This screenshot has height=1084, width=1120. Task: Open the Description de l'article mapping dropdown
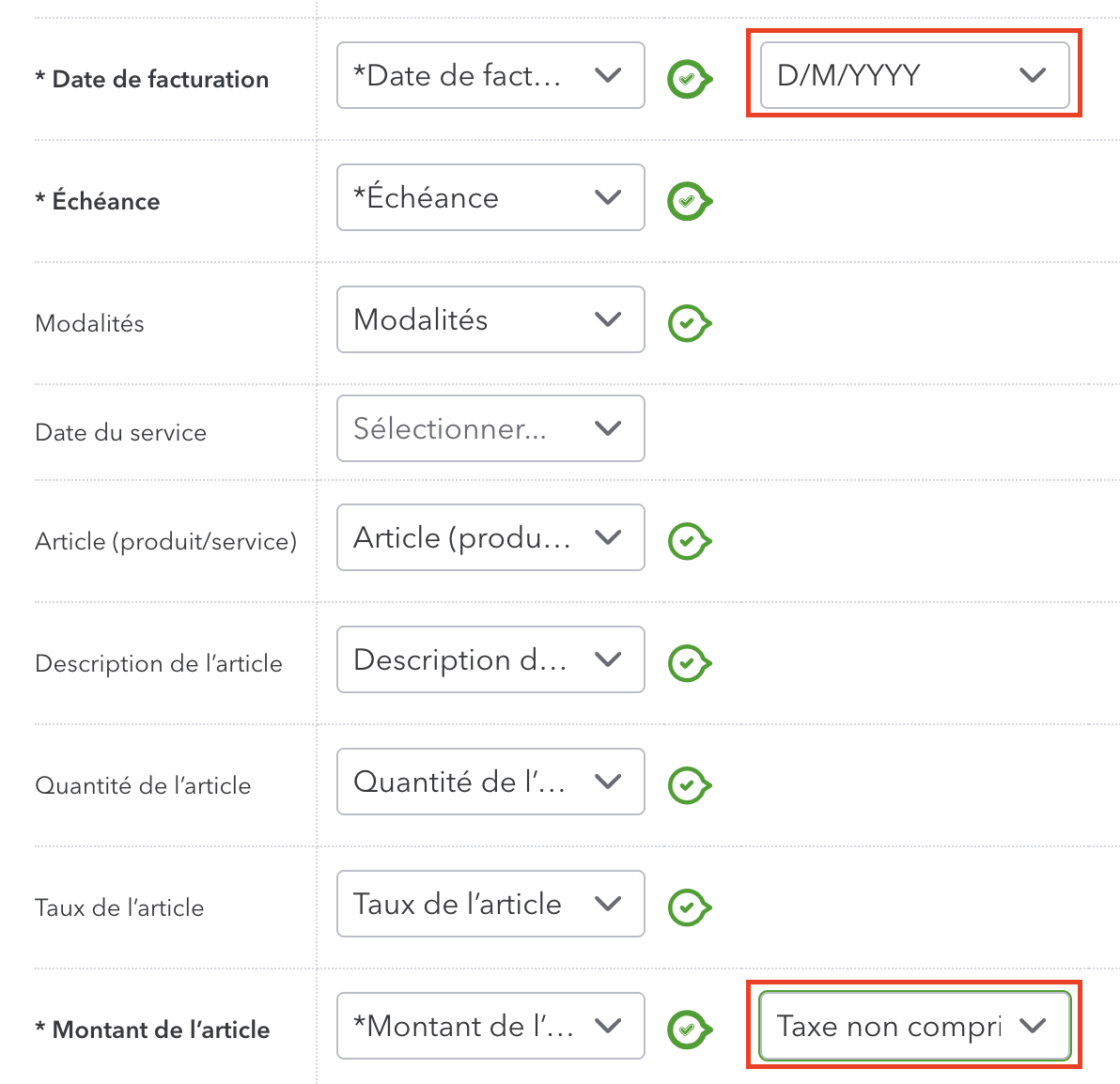coord(490,659)
